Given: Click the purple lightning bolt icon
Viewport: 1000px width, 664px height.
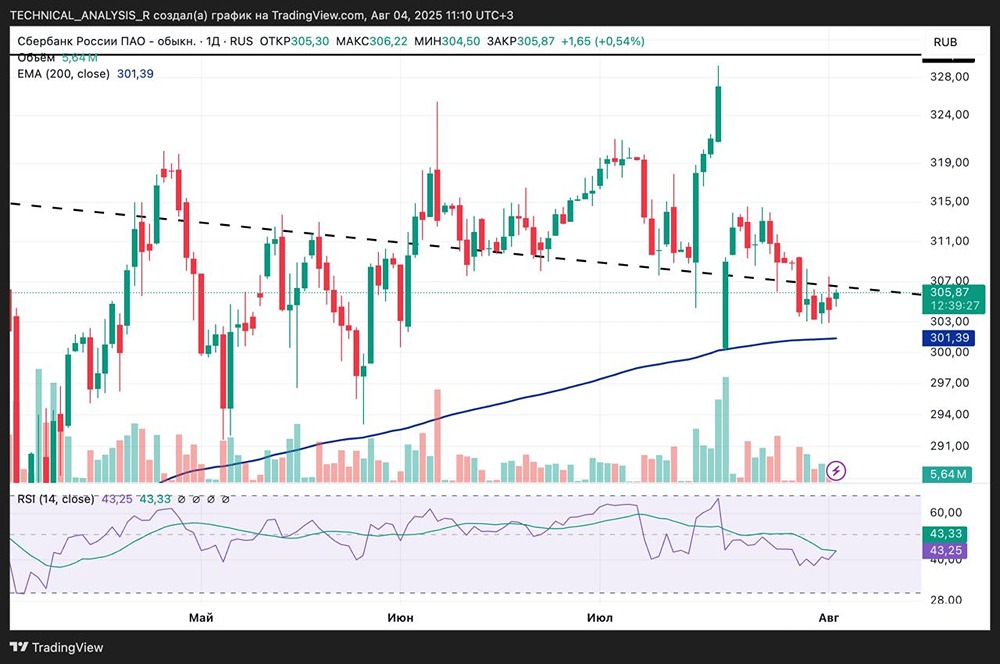Looking at the screenshot, I should tap(836, 471).
